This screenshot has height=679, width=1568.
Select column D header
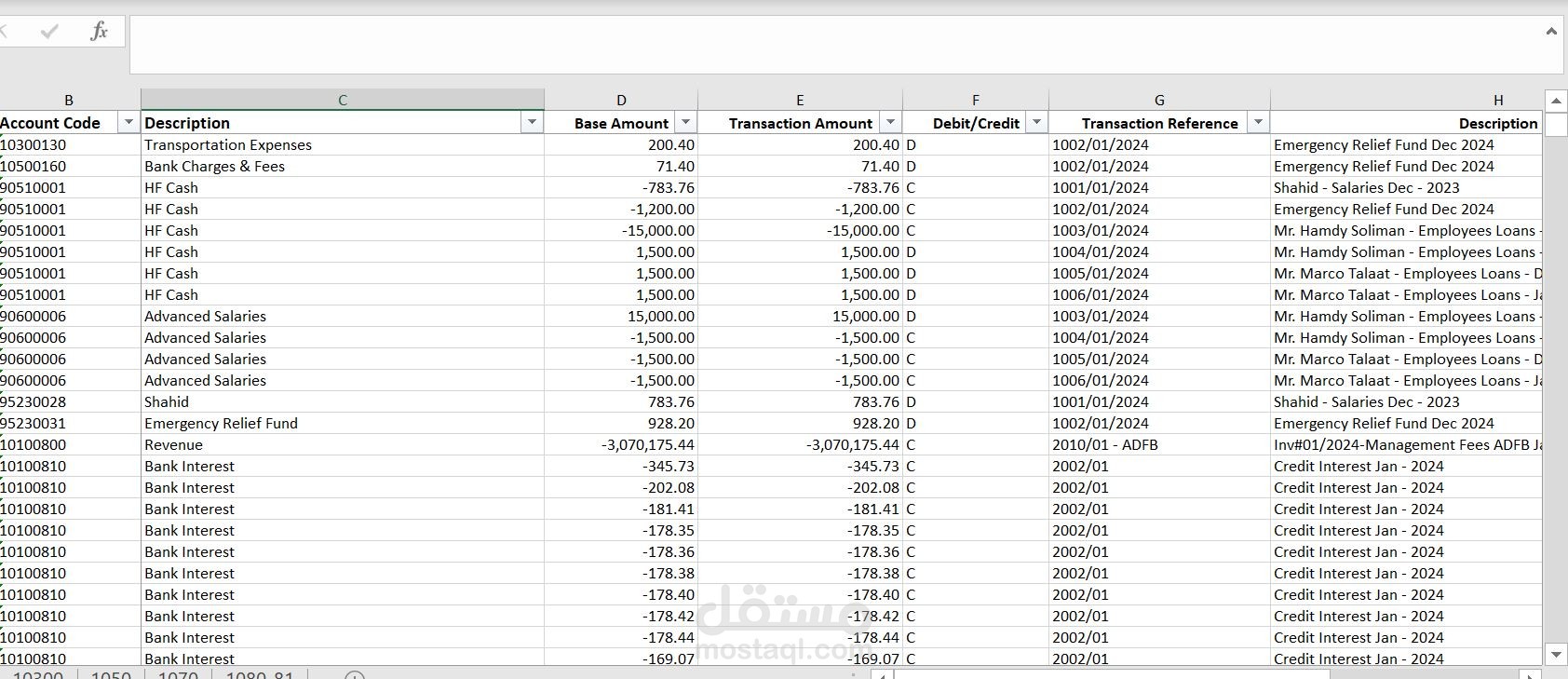tap(621, 100)
